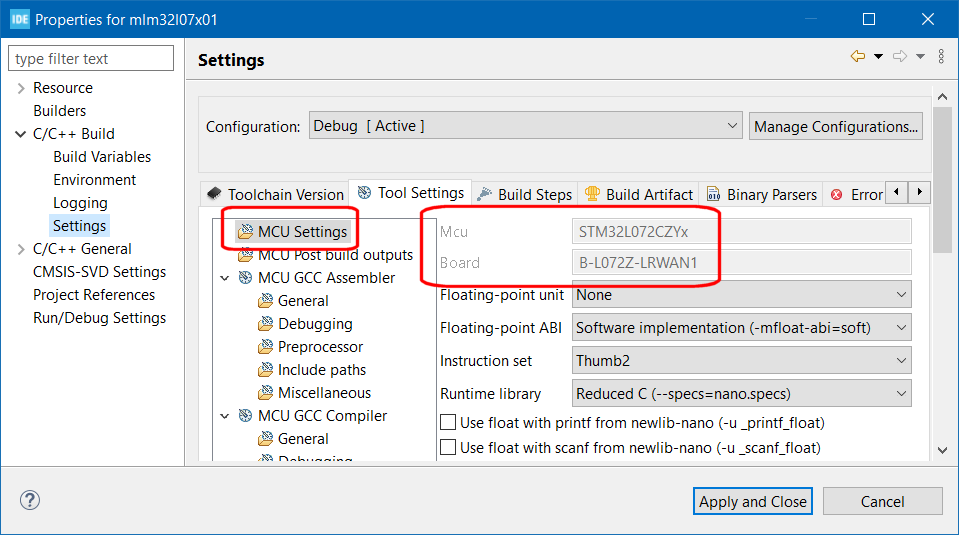Select Environment tree item
This screenshot has height=535, width=959.
pos(95,180)
